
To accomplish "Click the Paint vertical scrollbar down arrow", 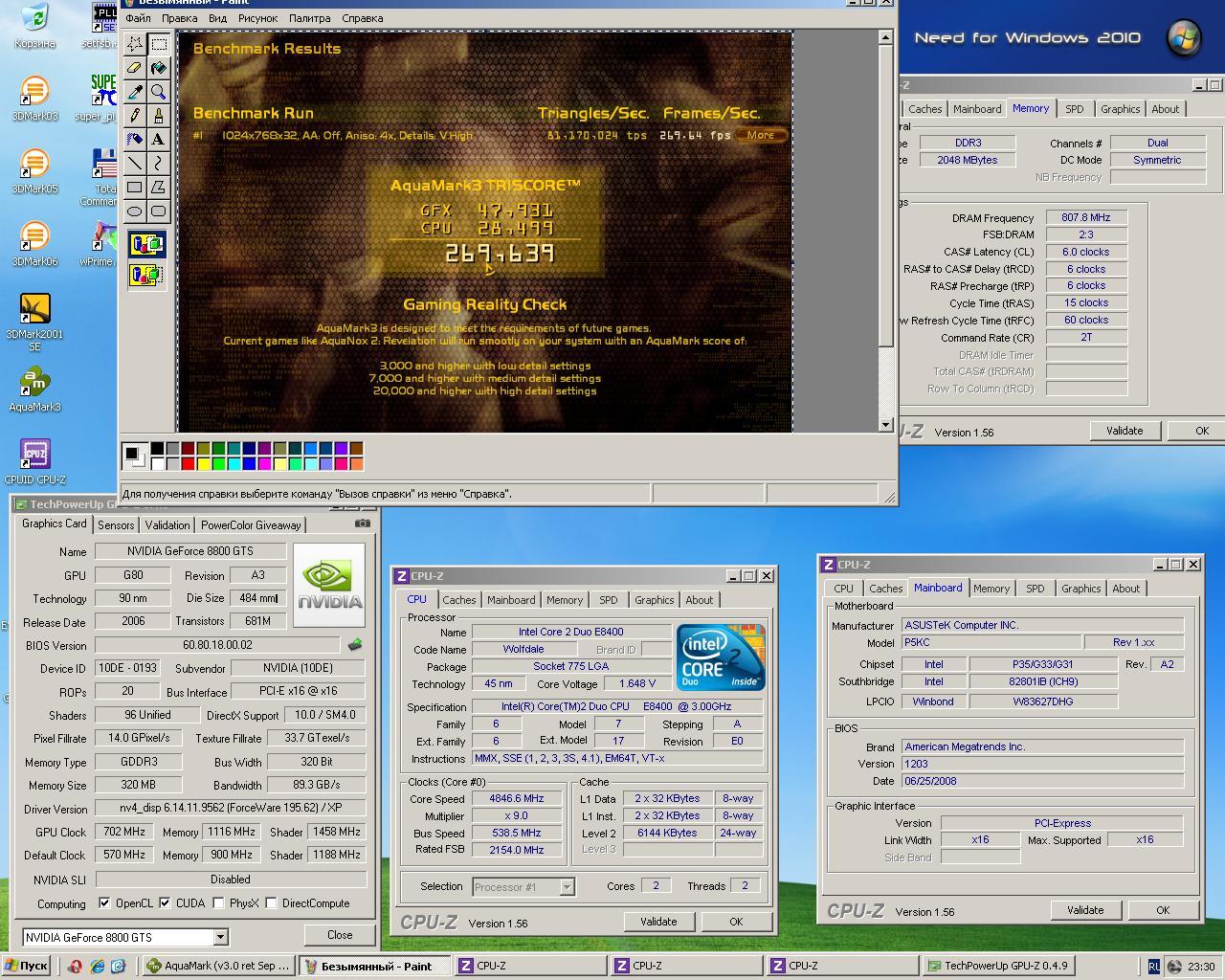I will (x=885, y=424).
